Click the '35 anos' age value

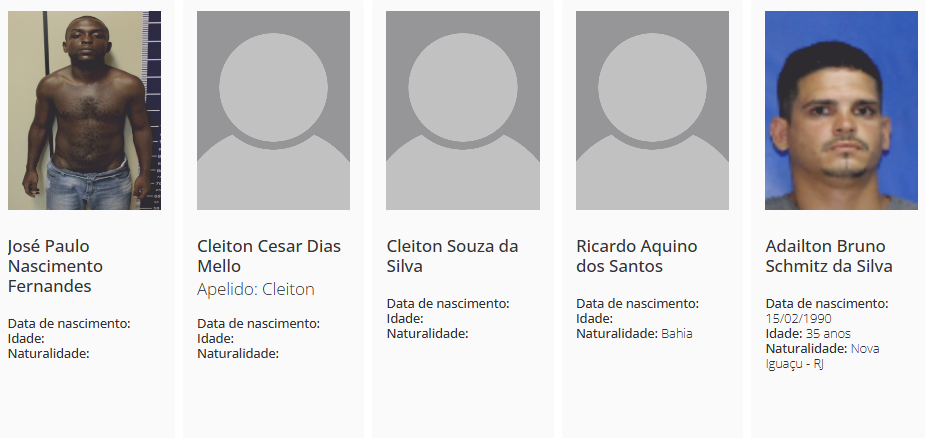click(x=827, y=333)
